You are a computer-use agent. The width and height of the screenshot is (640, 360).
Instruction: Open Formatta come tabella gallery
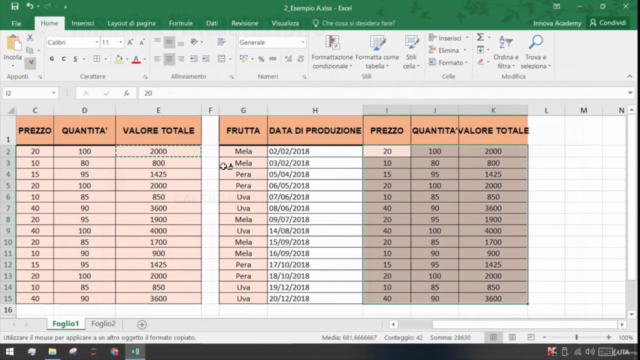click(x=377, y=52)
